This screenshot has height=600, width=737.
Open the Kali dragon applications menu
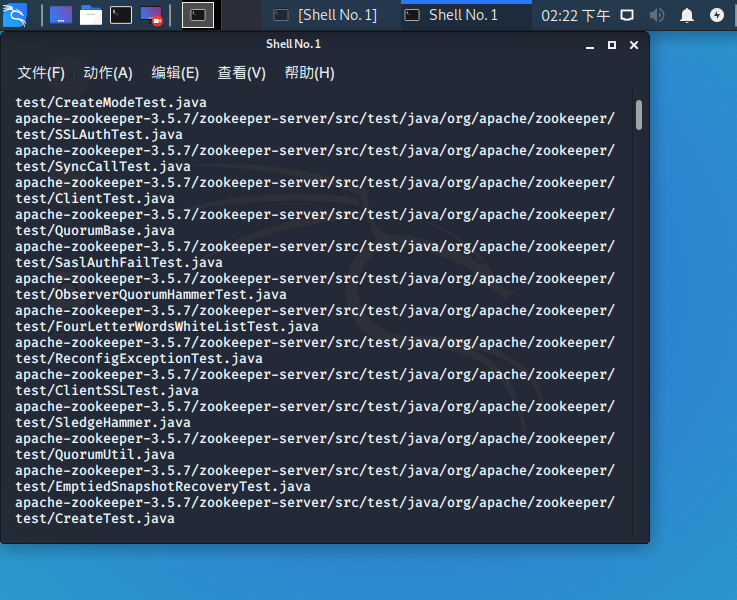point(15,15)
